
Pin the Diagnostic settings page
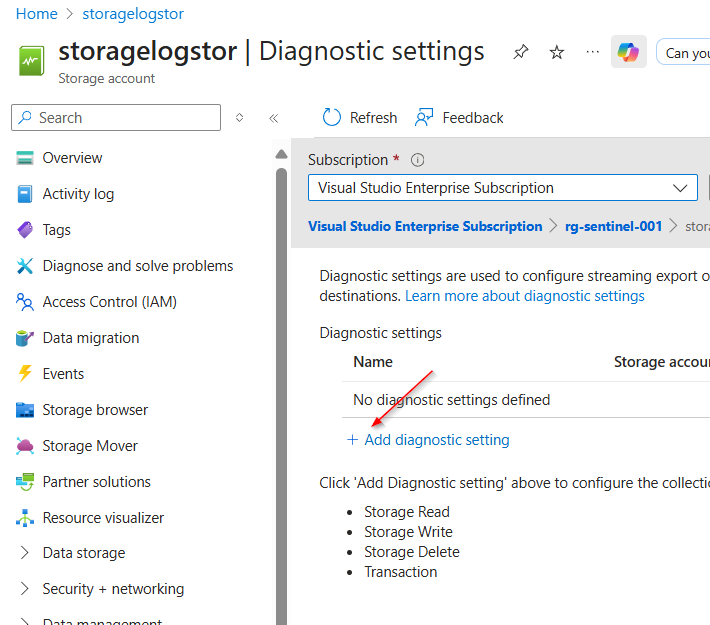pyautogui.click(x=520, y=52)
